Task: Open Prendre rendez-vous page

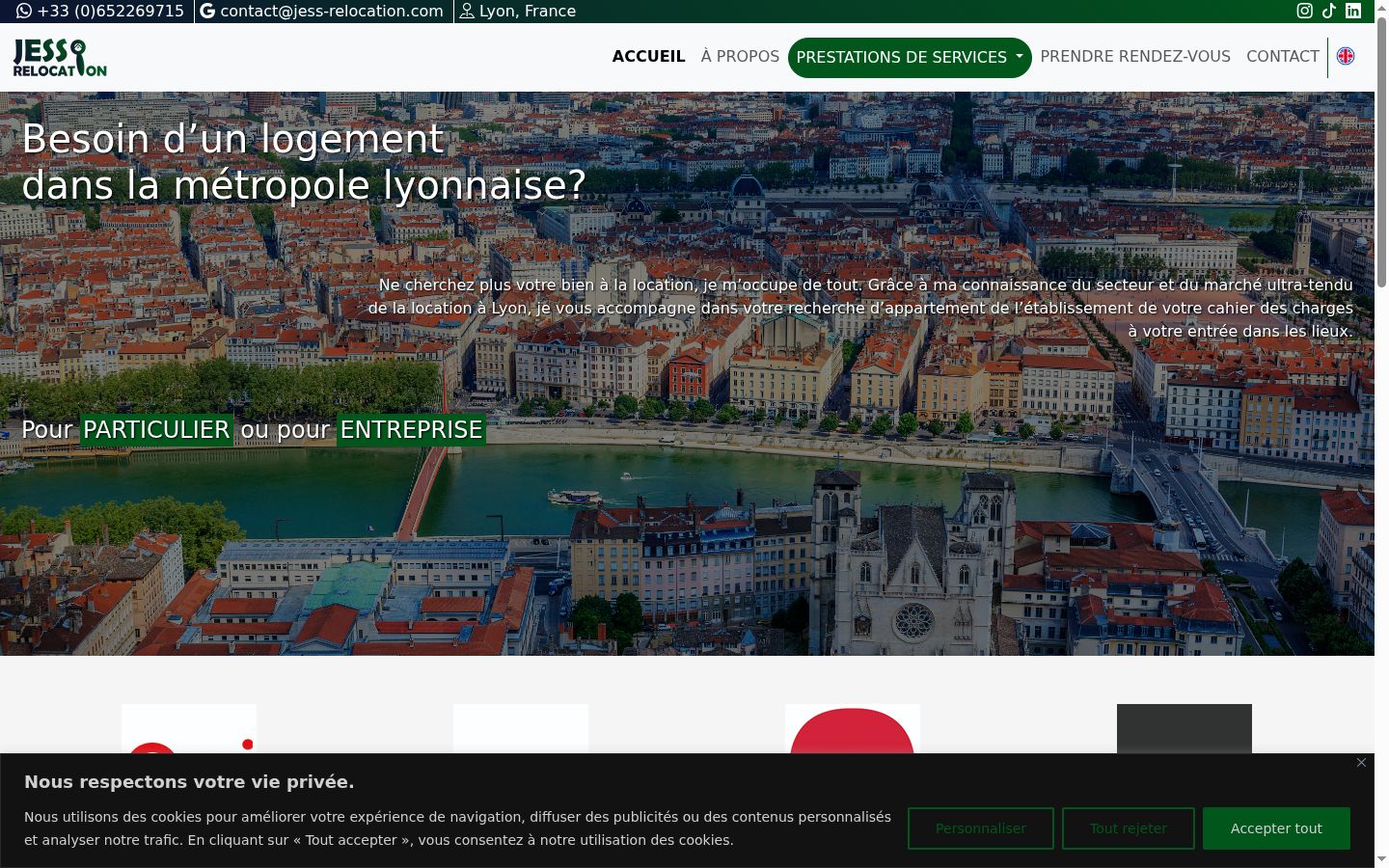Action: [x=1135, y=56]
